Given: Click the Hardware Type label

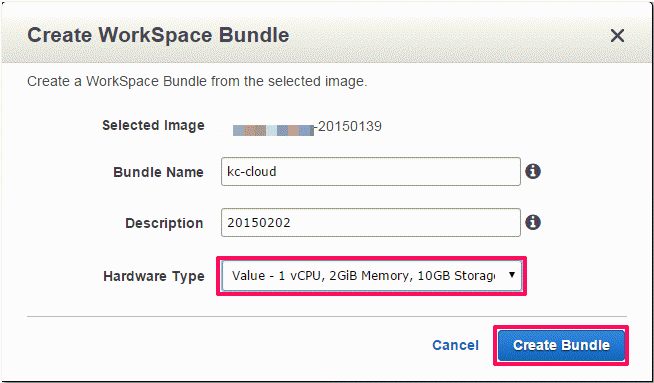Looking at the screenshot, I should (x=154, y=276).
